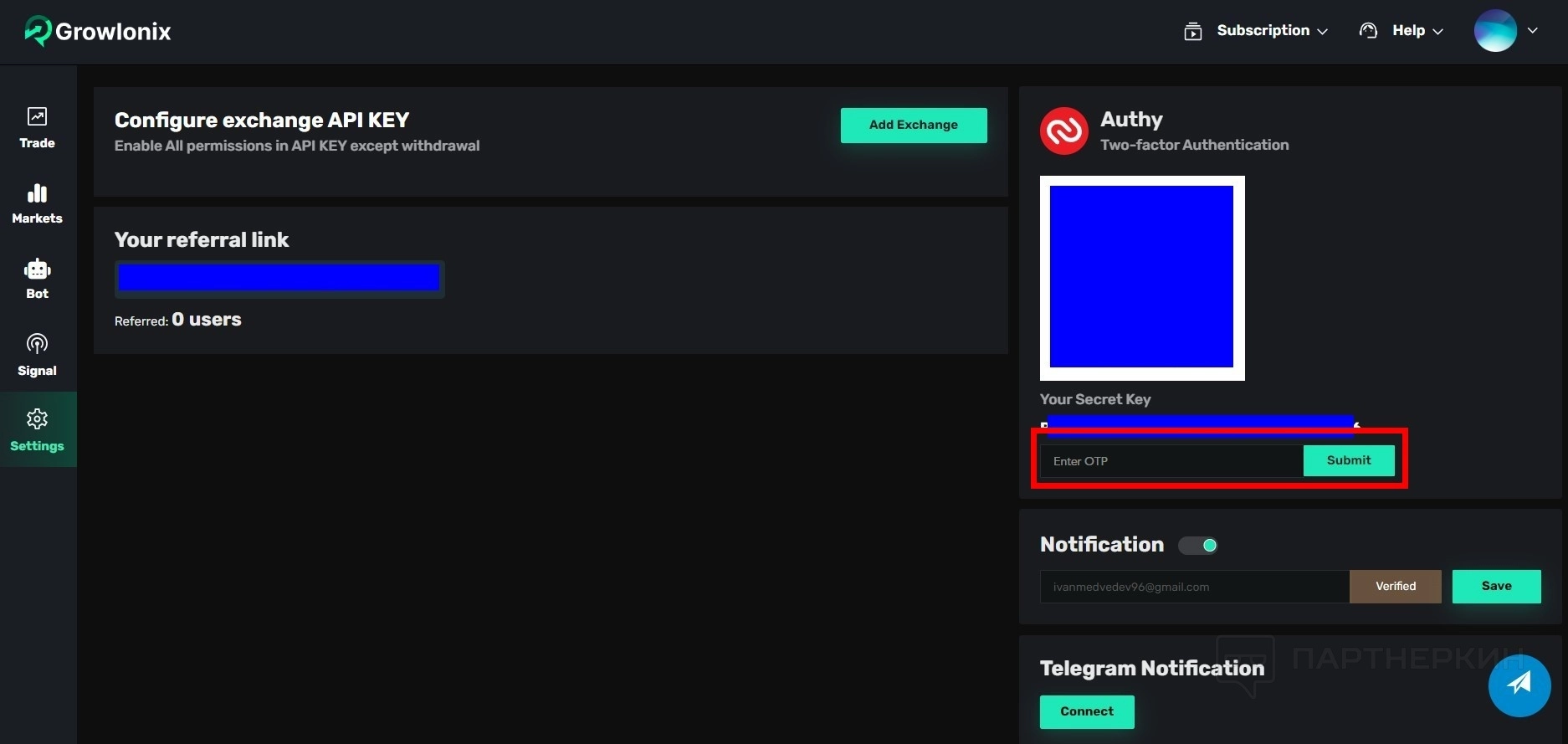
Task: Click the Help headset icon
Action: 1369,31
